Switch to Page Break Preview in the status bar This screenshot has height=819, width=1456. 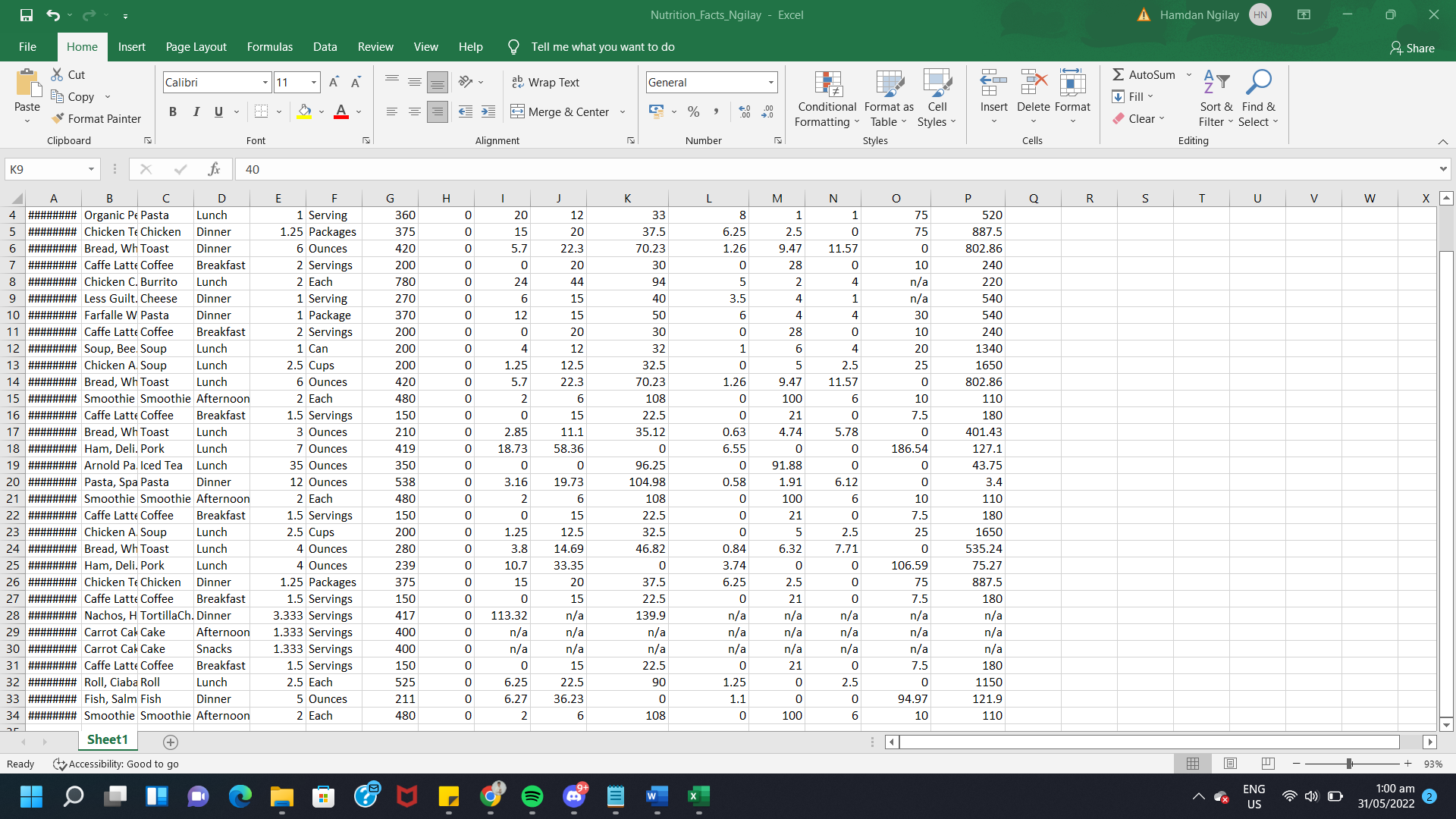click(x=1268, y=764)
